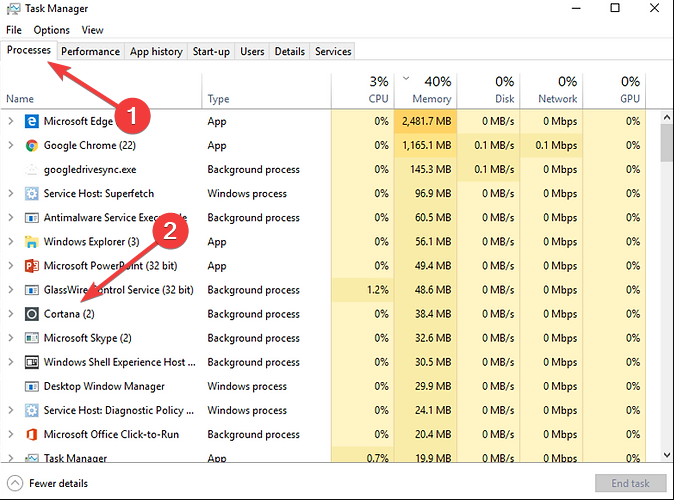Click the Windows Explorer folder icon
This screenshot has width=674, height=500.
[31, 242]
